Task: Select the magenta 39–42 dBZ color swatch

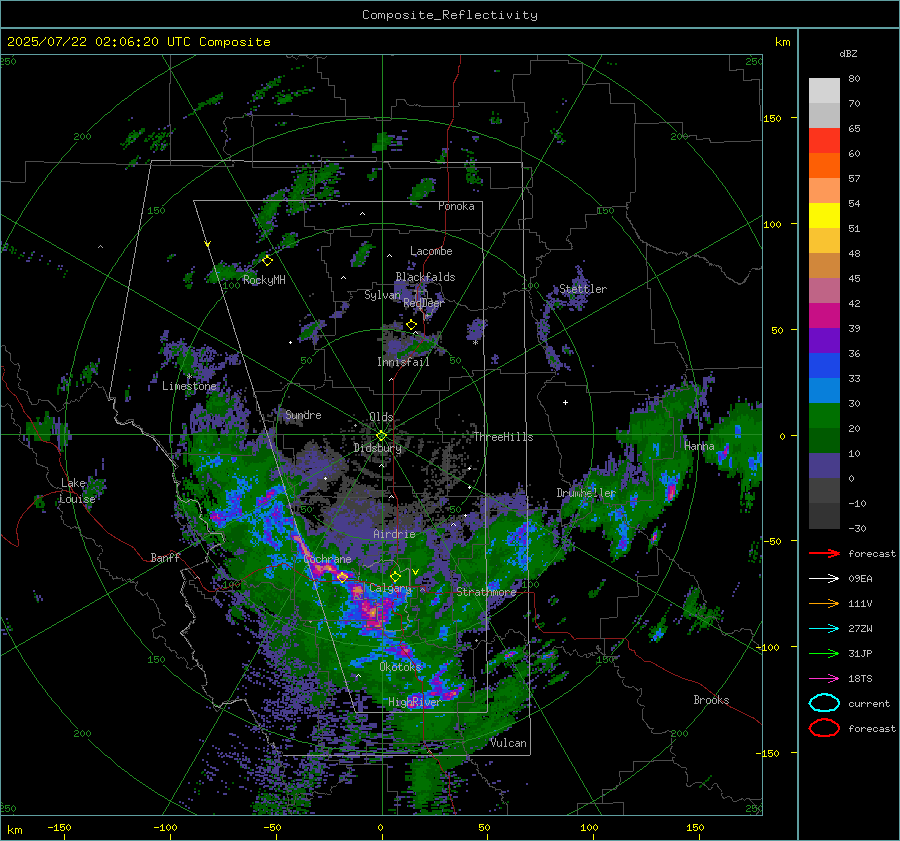Action: click(x=824, y=316)
